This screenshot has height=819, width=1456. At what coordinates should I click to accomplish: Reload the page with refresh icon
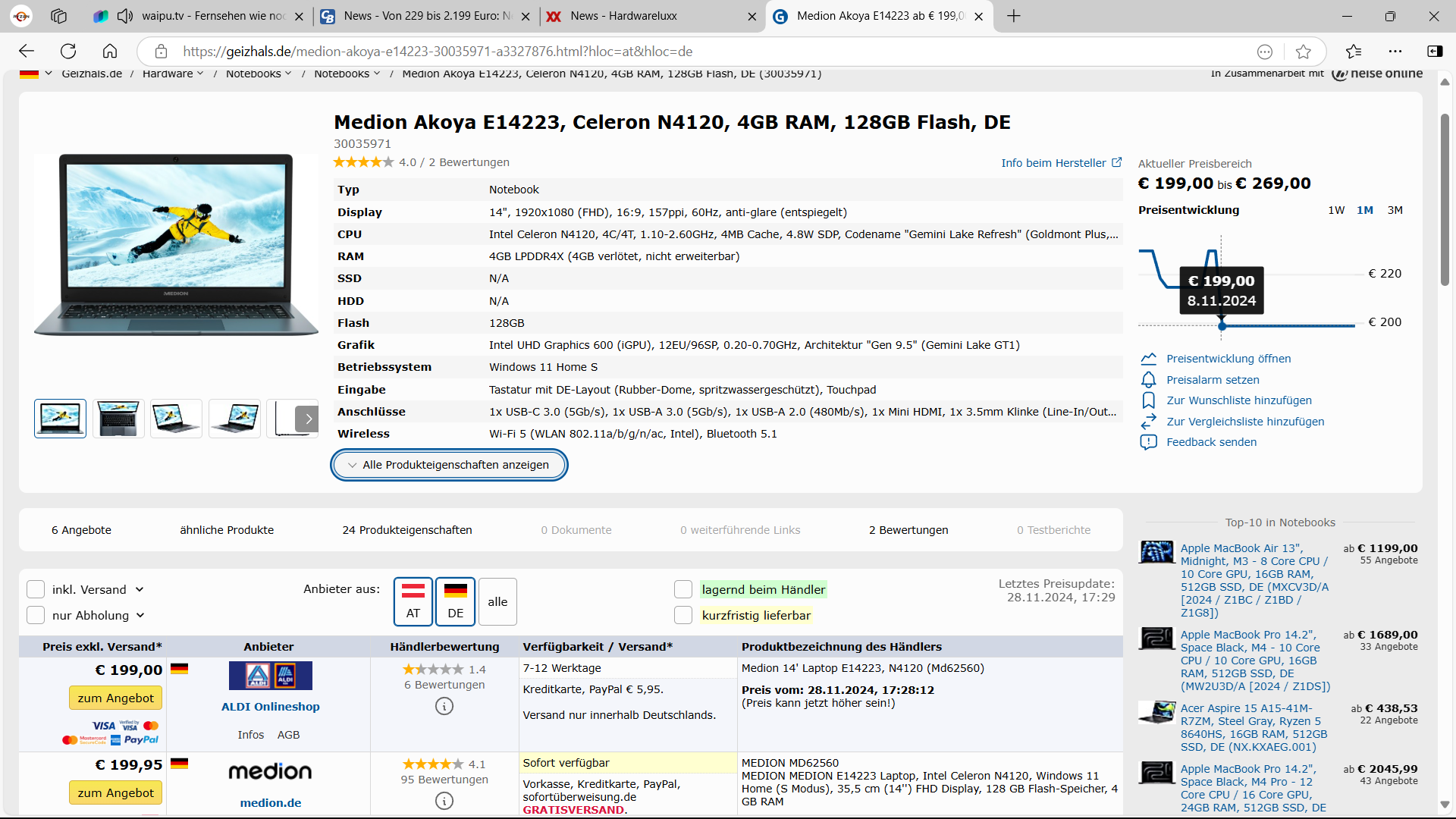tap(68, 52)
